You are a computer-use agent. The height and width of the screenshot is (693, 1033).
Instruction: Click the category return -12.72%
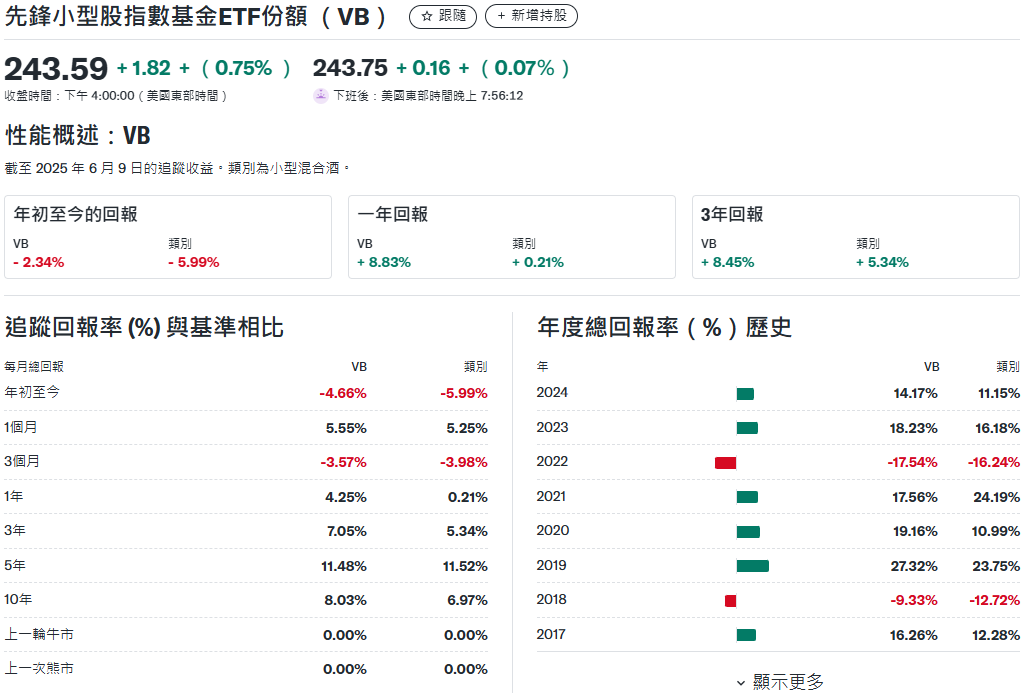(x=994, y=601)
